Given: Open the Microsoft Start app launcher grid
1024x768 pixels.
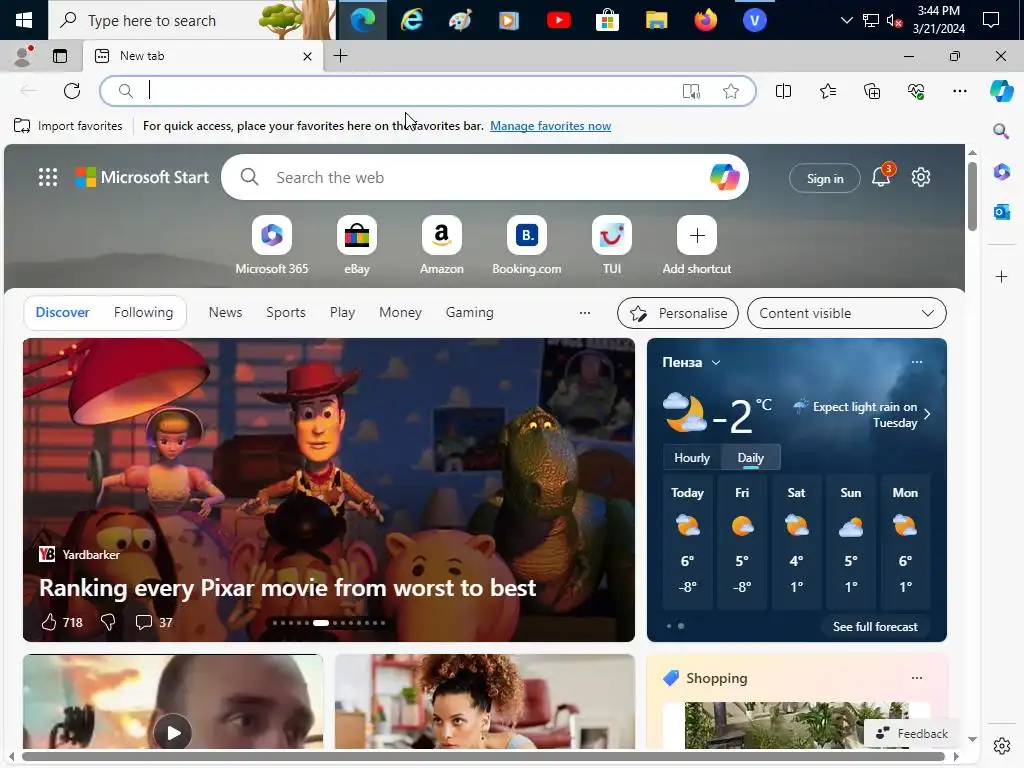Looking at the screenshot, I should (48, 177).
